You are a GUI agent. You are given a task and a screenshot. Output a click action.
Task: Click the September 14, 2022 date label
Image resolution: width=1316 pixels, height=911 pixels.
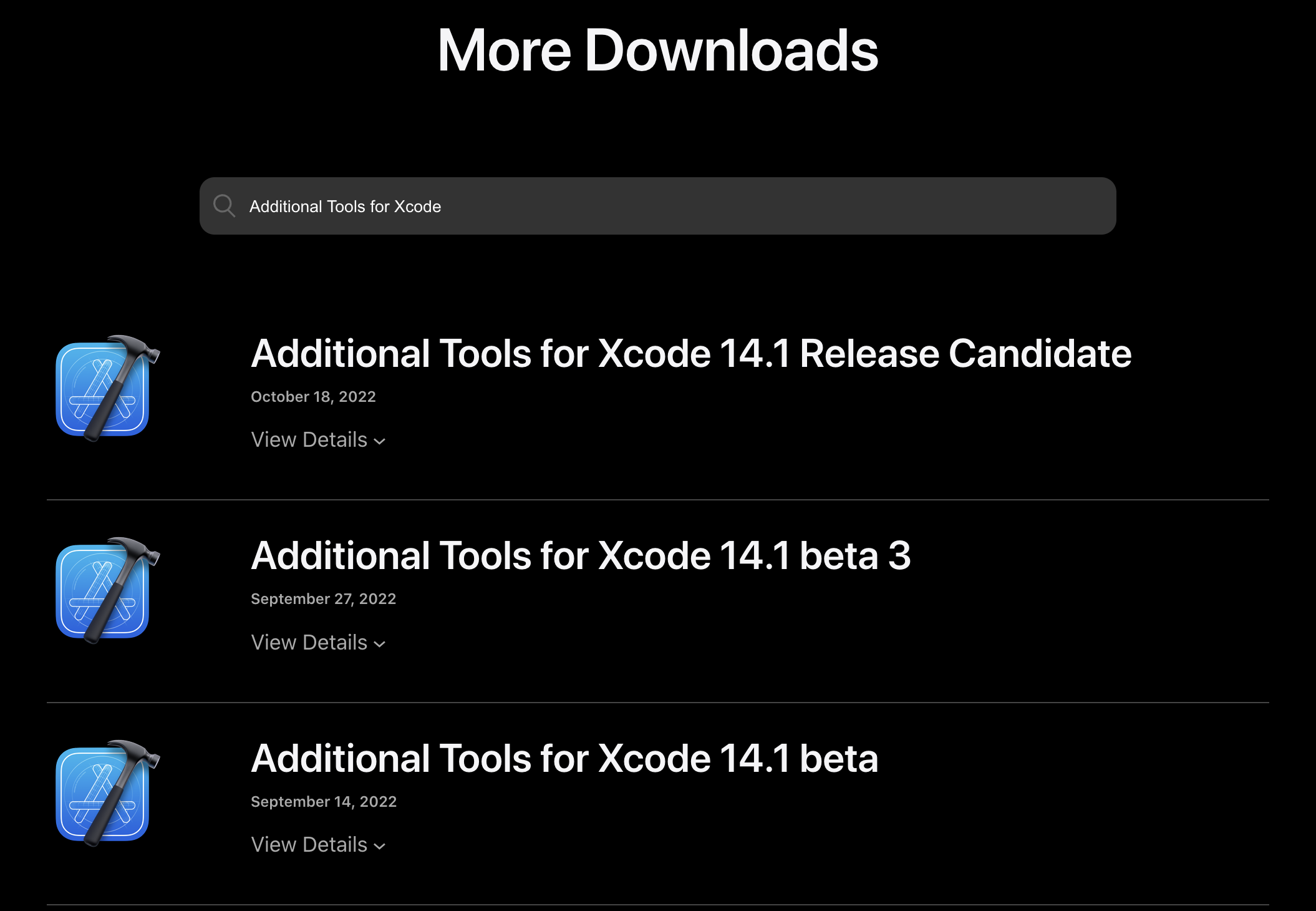[x=324, y=802]
